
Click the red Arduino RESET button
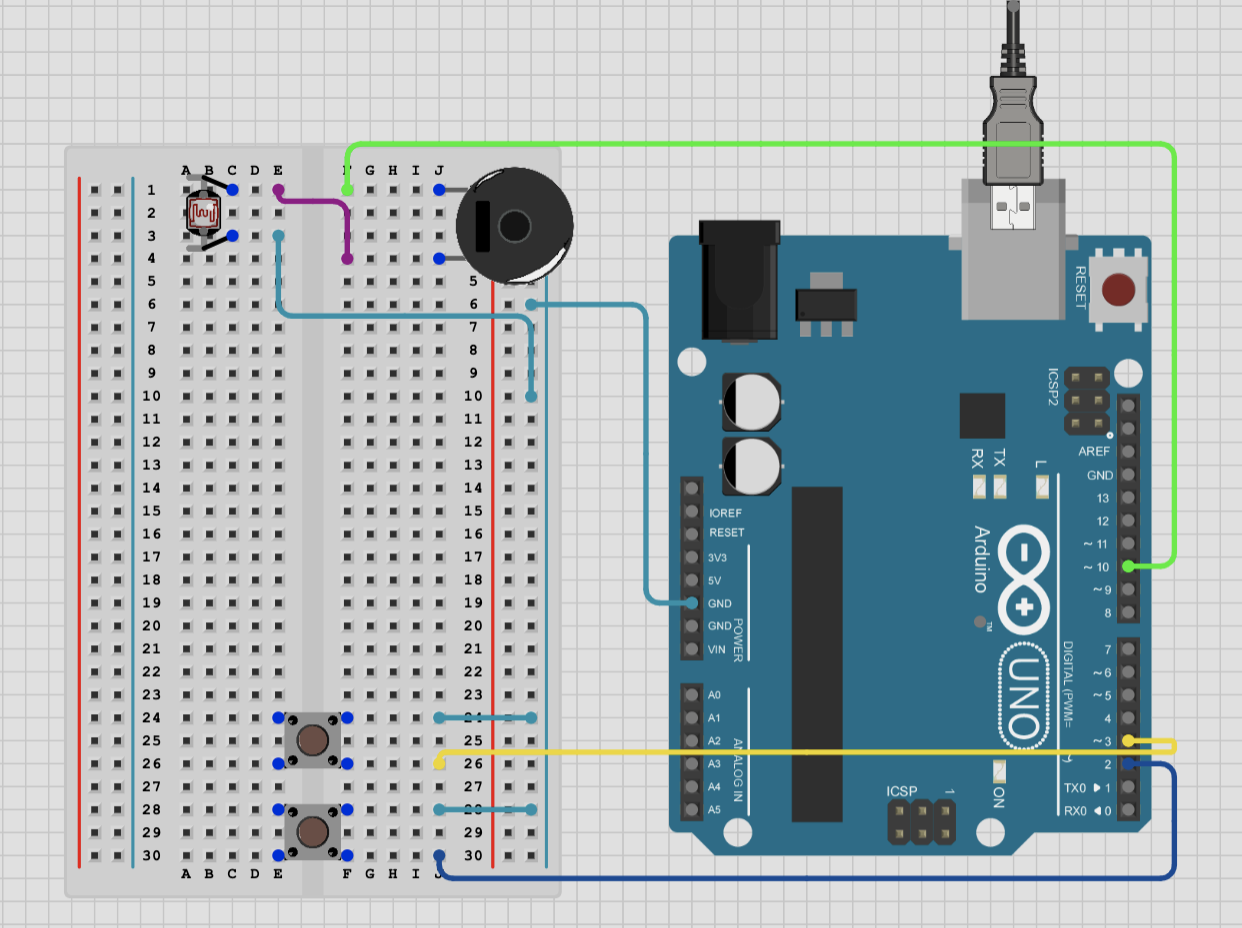click(1118, 290)
